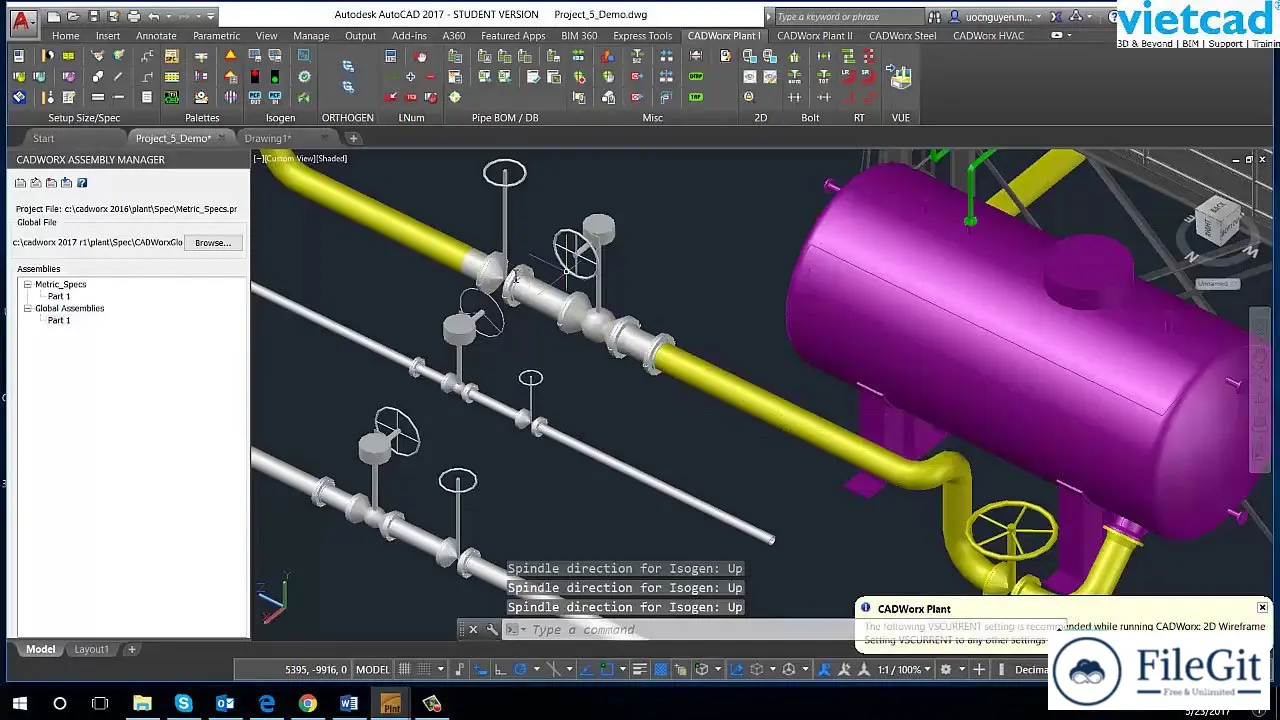Screen dimensions: 1280x720
Task: Switch to the Layout1 tab
Action: [x=91, y=649]
